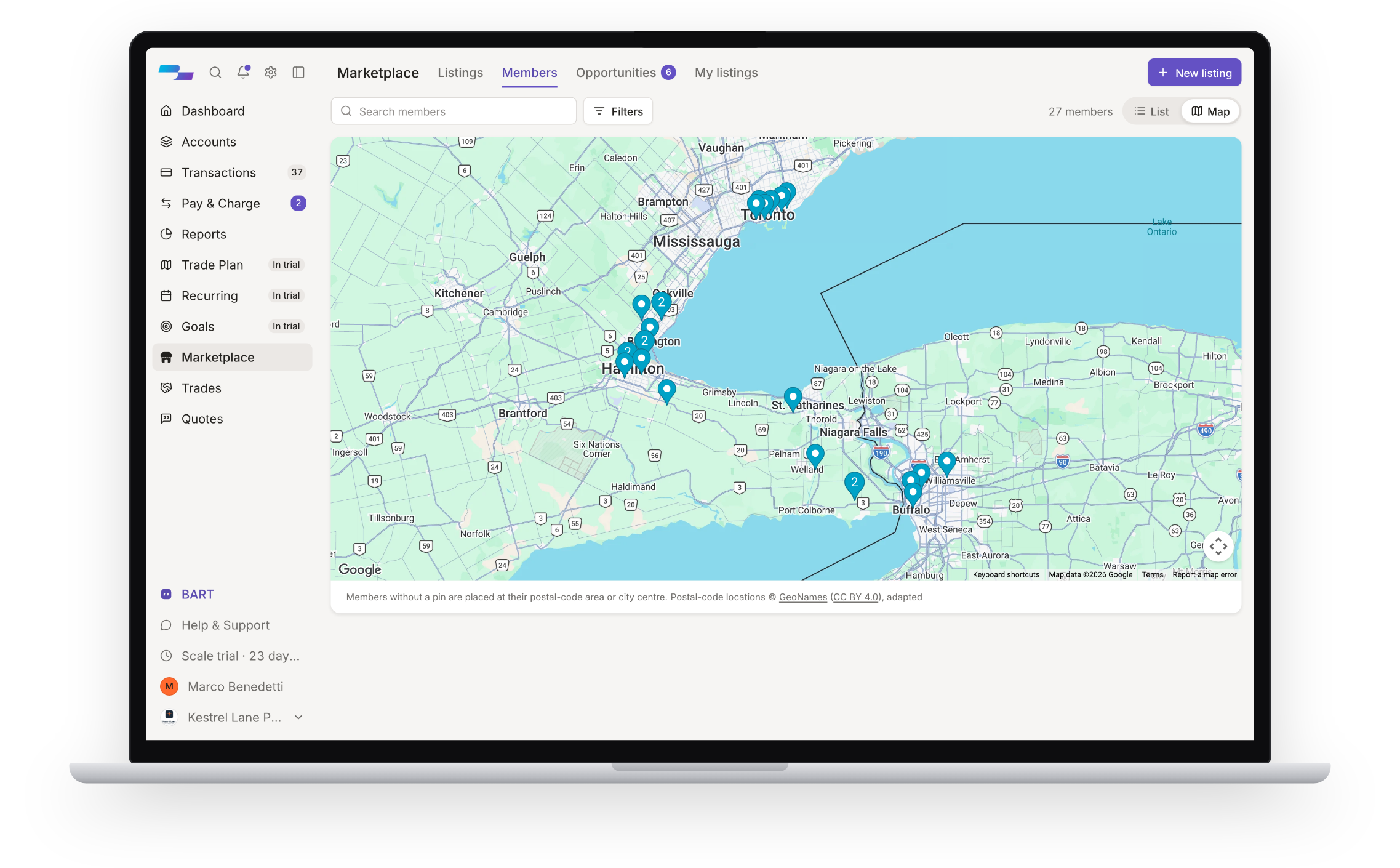The image size is (1400, 868).
Task: Switch to Map view
Action: point(1210,111)
